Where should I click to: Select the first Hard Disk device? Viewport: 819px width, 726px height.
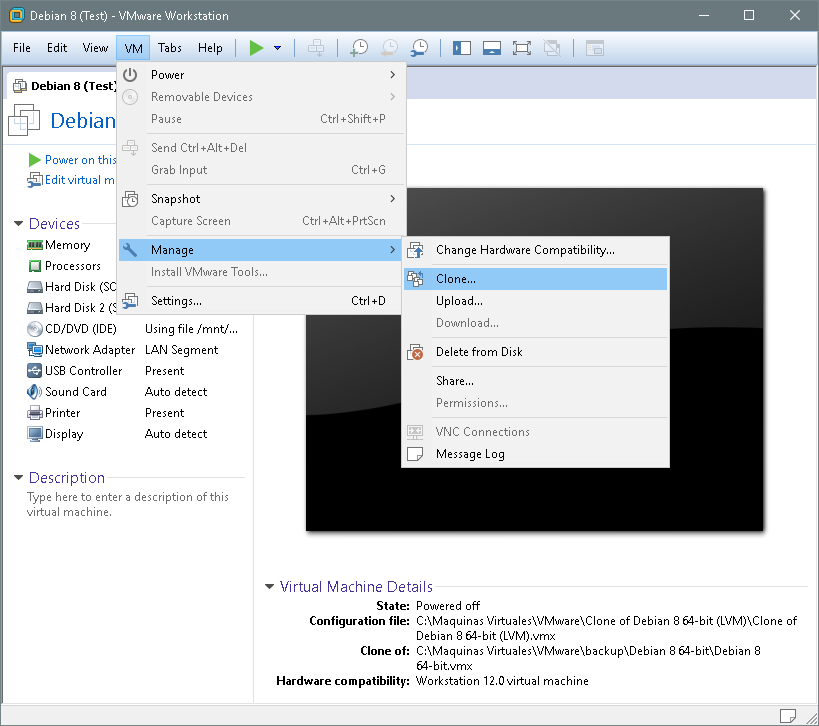point(71,287)
